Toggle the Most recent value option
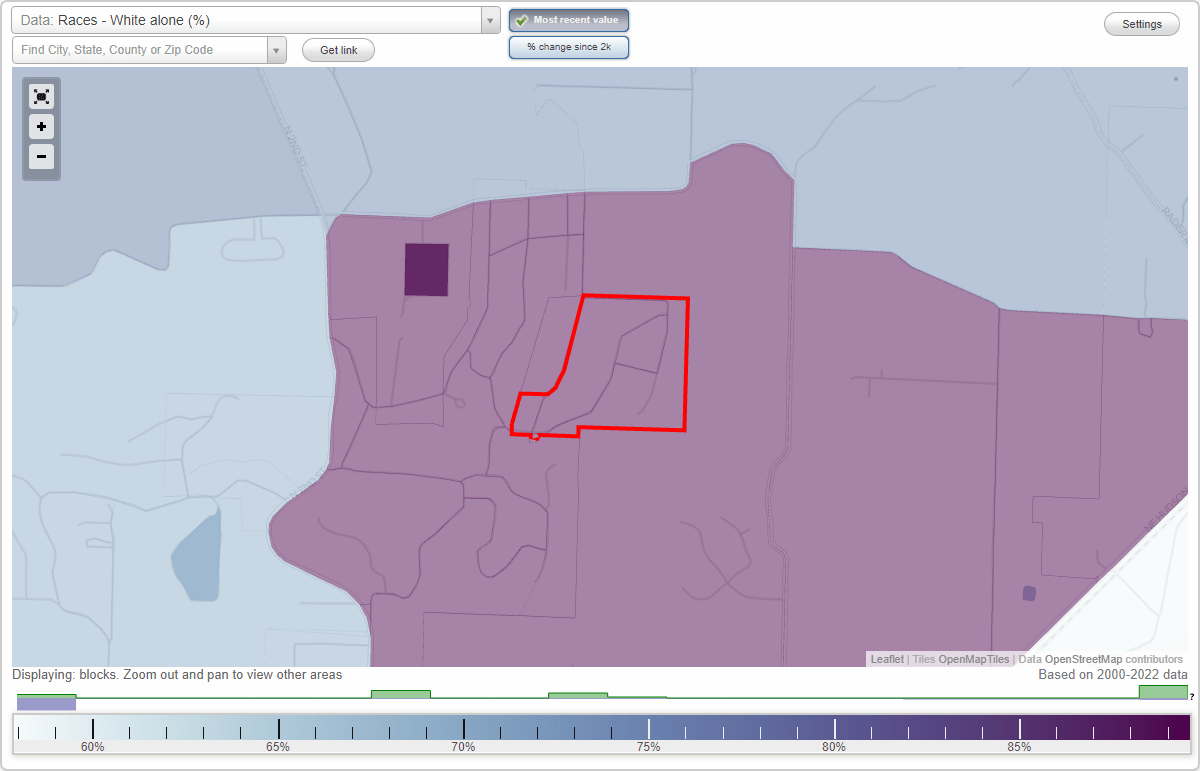 coord(569,20)
